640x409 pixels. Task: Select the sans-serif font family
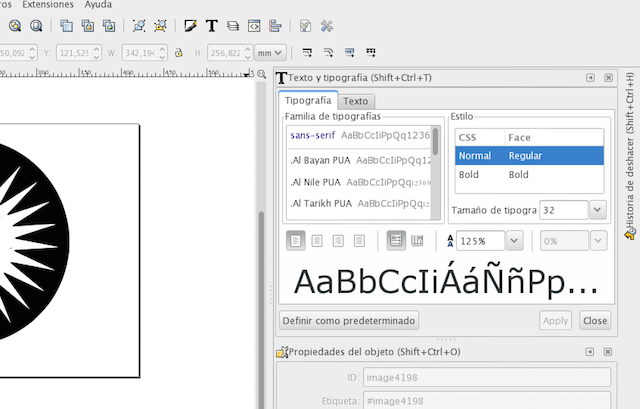pos(360,136)
